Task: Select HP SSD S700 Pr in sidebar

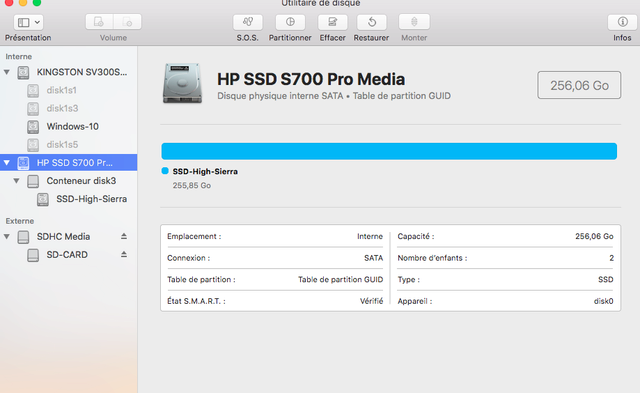Action: click(69, 162)
